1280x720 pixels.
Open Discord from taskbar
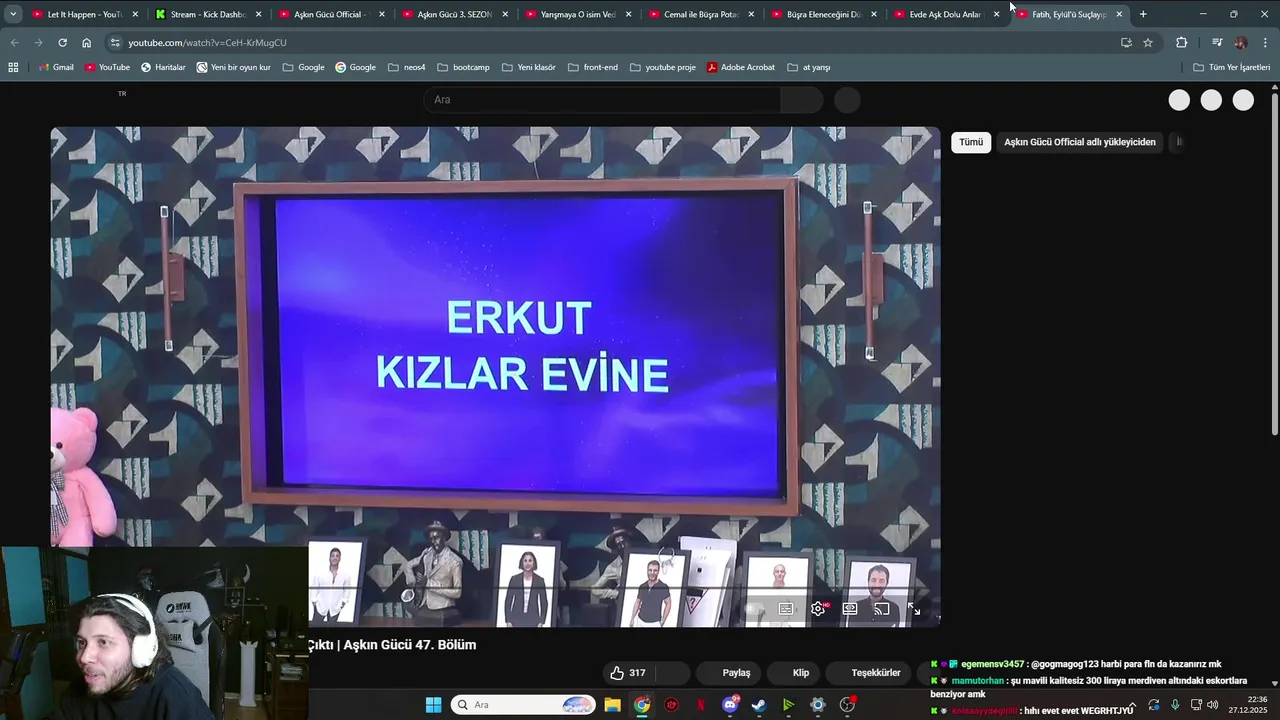[x=730, y=705]
